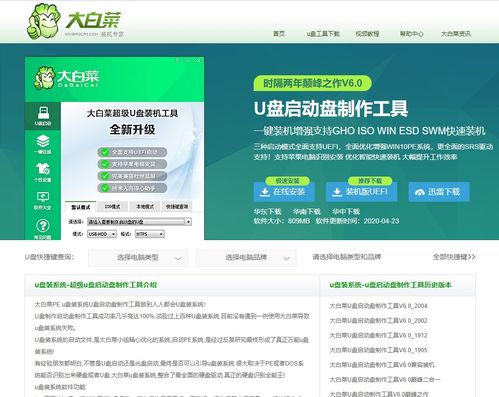The image size is (499, 397).
Task: Click the 在线安装 download button
Action: (x=284, y=192)
